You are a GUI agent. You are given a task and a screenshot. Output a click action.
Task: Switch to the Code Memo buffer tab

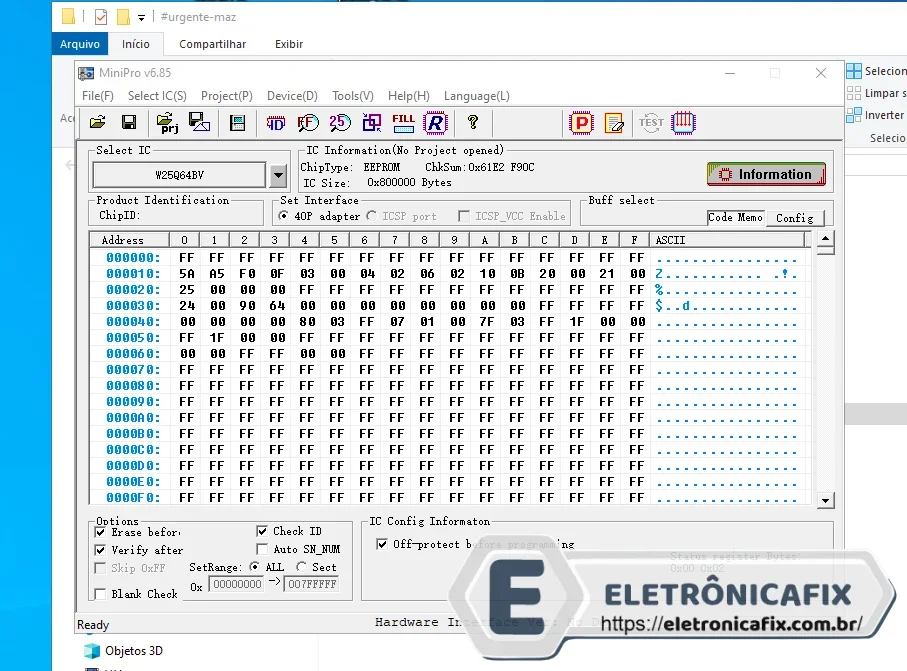click(x=735, y=217)
